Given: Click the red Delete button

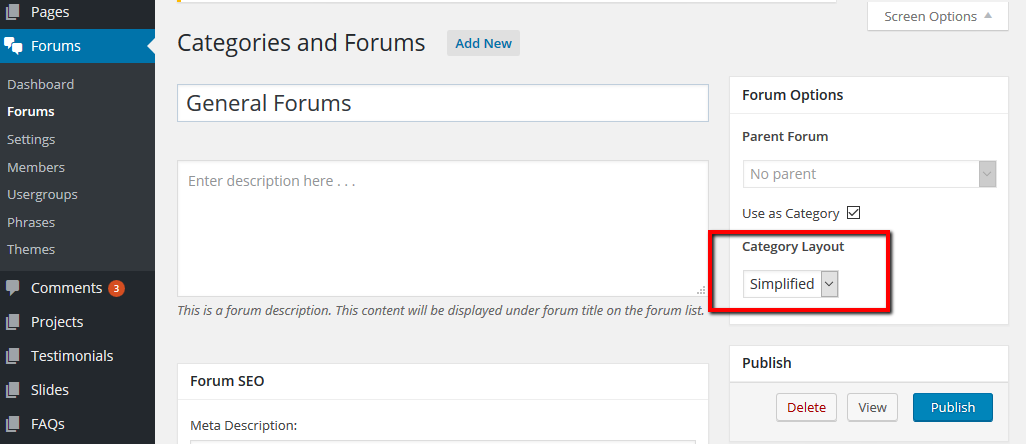Looking at the screenshot, I should [x=806, y=407].
